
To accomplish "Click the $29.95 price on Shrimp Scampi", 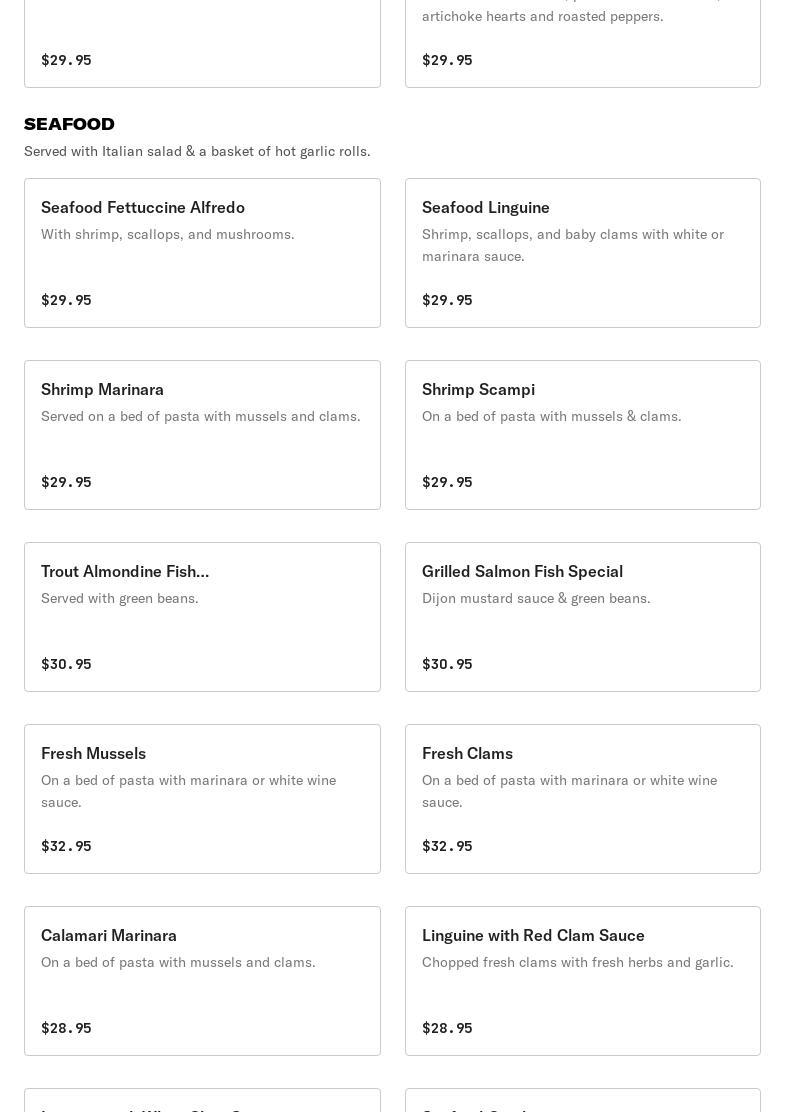I will click(x=447, y=482).
